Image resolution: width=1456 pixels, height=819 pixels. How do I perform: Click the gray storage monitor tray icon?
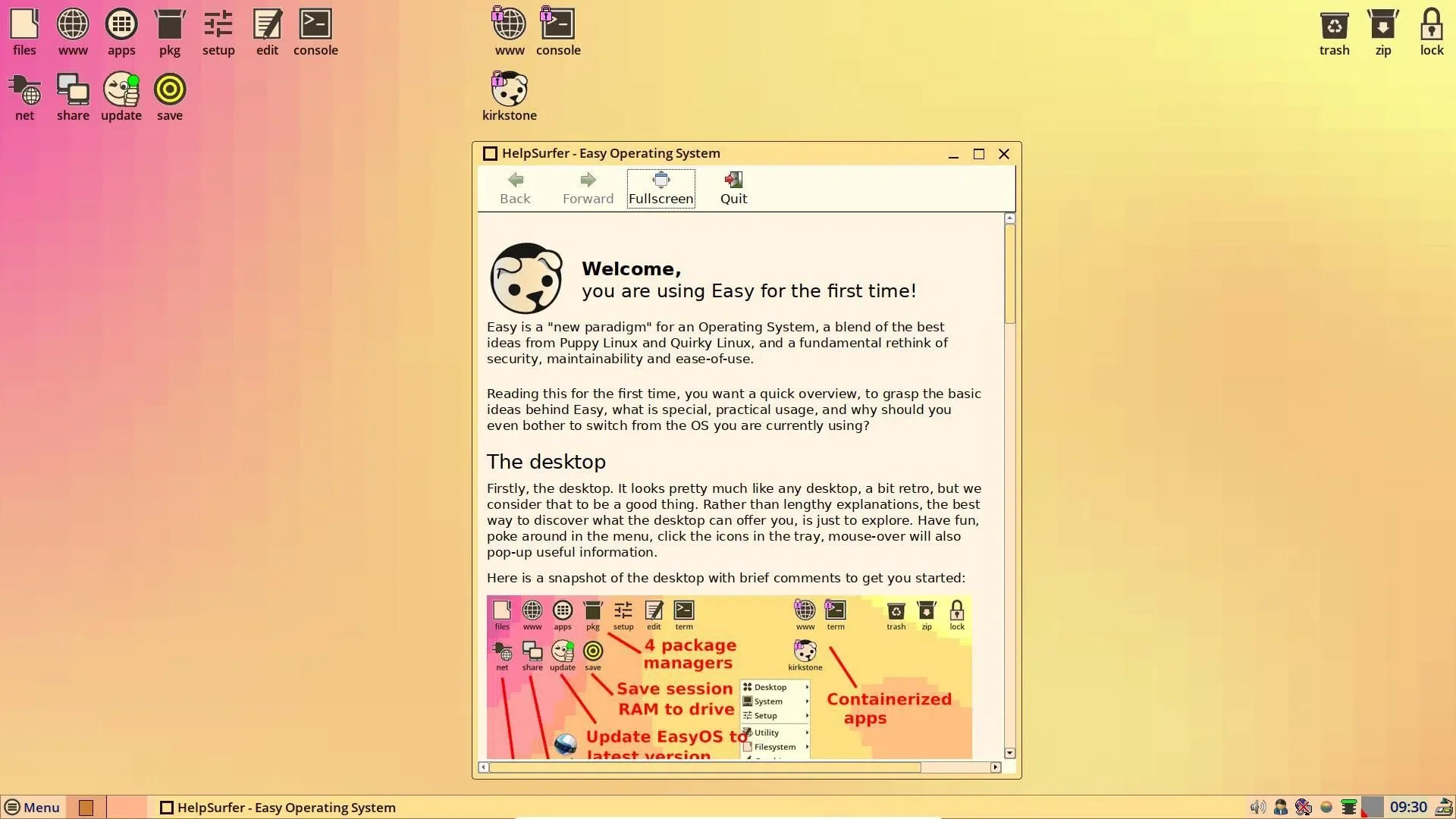(x=1372, y=808)
